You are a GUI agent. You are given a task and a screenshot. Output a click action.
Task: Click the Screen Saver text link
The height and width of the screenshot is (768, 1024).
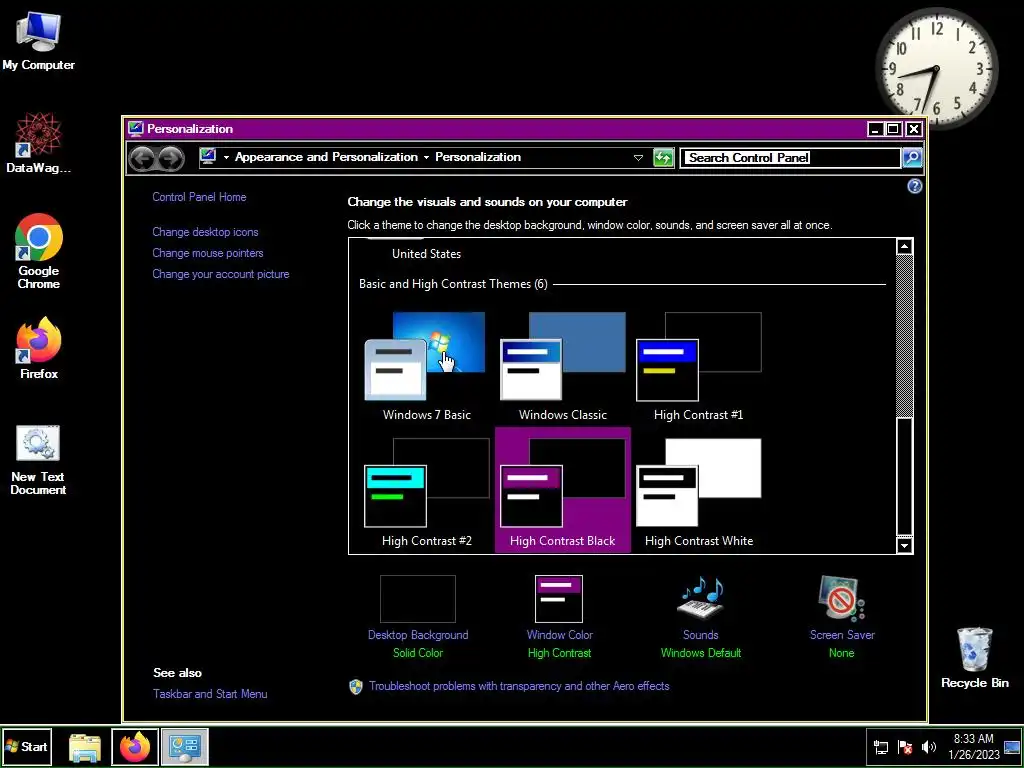(842, 635)
